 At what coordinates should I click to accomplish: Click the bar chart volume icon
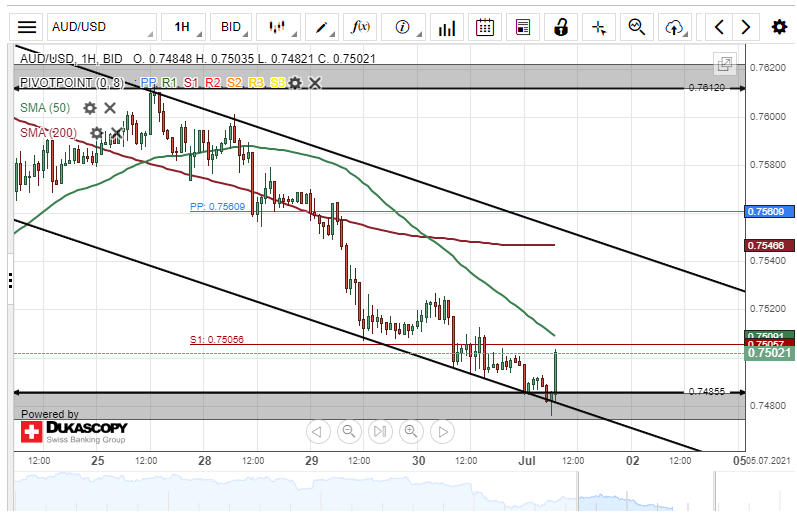click(447, 27)
